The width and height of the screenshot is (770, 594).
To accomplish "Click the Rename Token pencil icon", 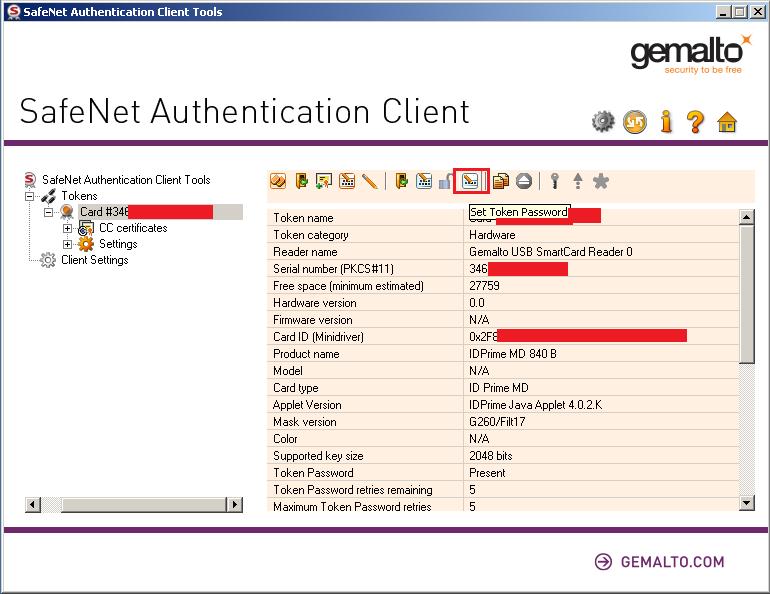I will (369, 181).
